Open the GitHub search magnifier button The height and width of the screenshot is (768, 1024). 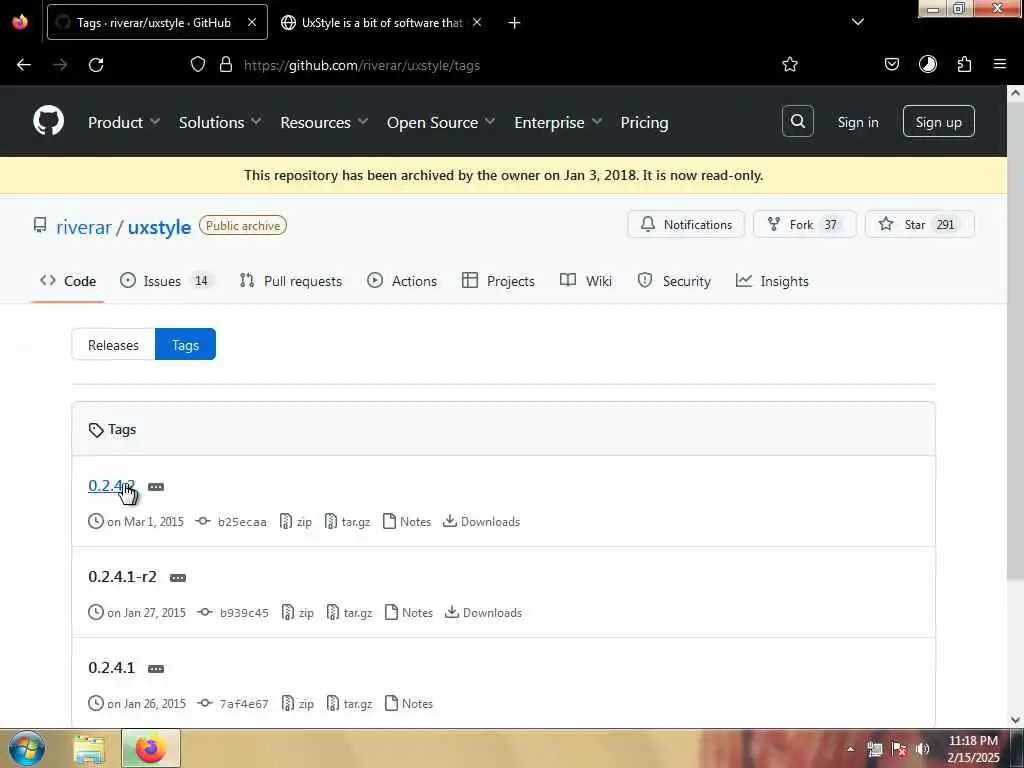click(797, 121)
